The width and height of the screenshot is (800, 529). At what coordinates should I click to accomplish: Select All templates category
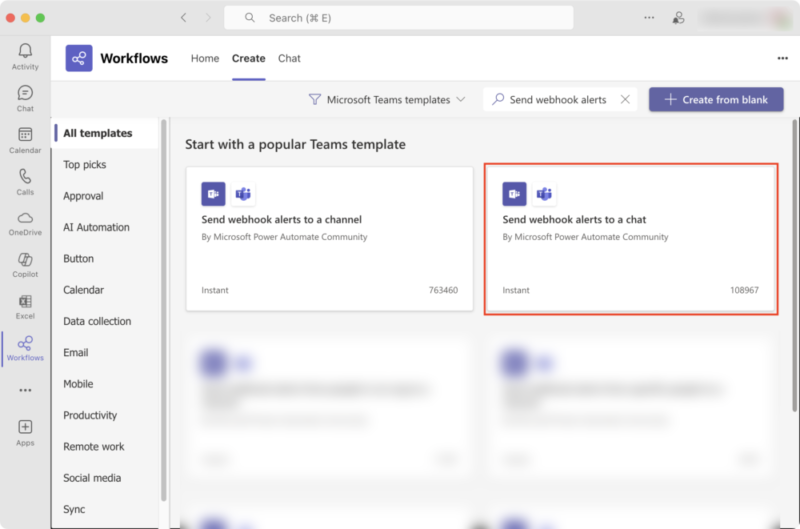click(x=106, y=133)
